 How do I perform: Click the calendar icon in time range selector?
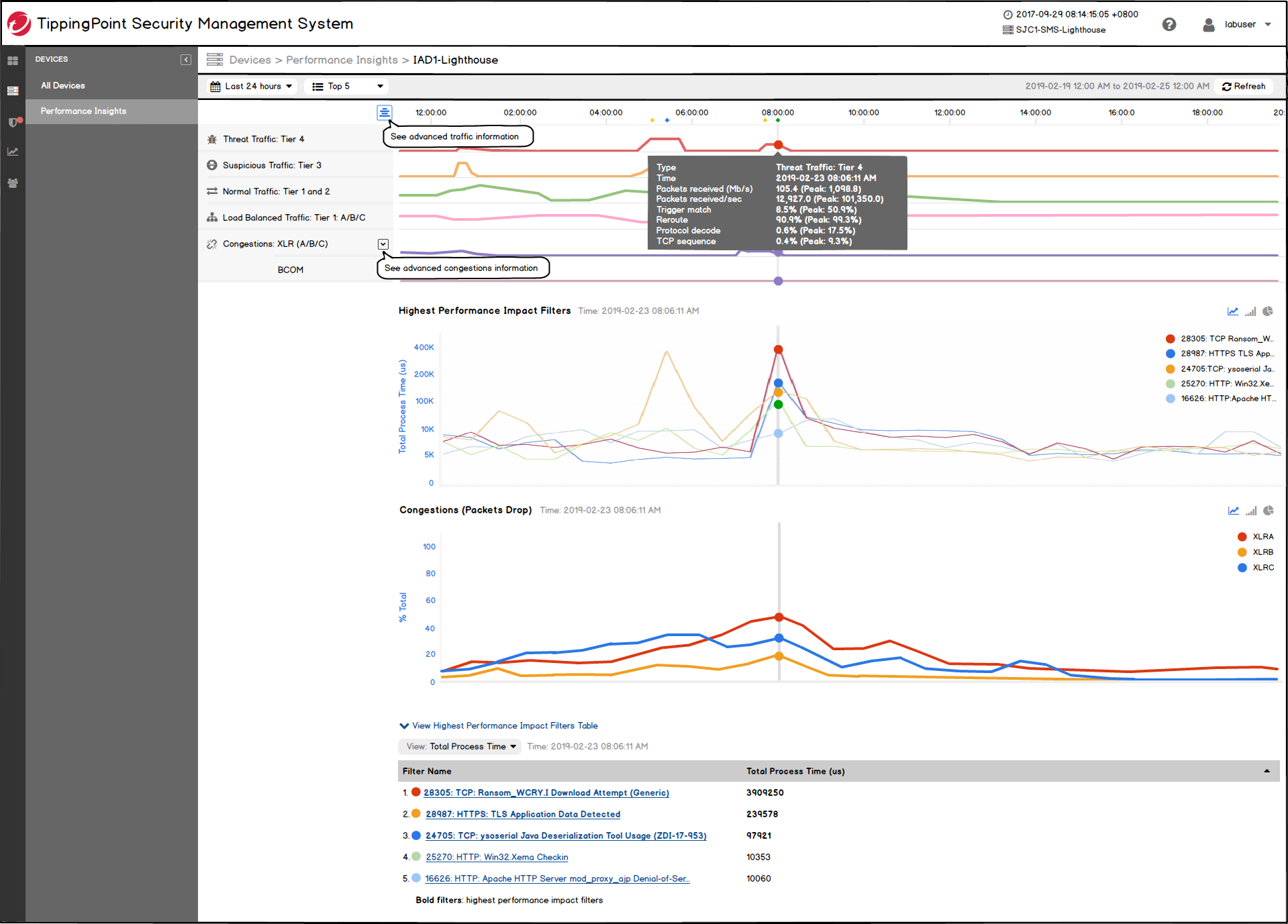pos(215,87)
